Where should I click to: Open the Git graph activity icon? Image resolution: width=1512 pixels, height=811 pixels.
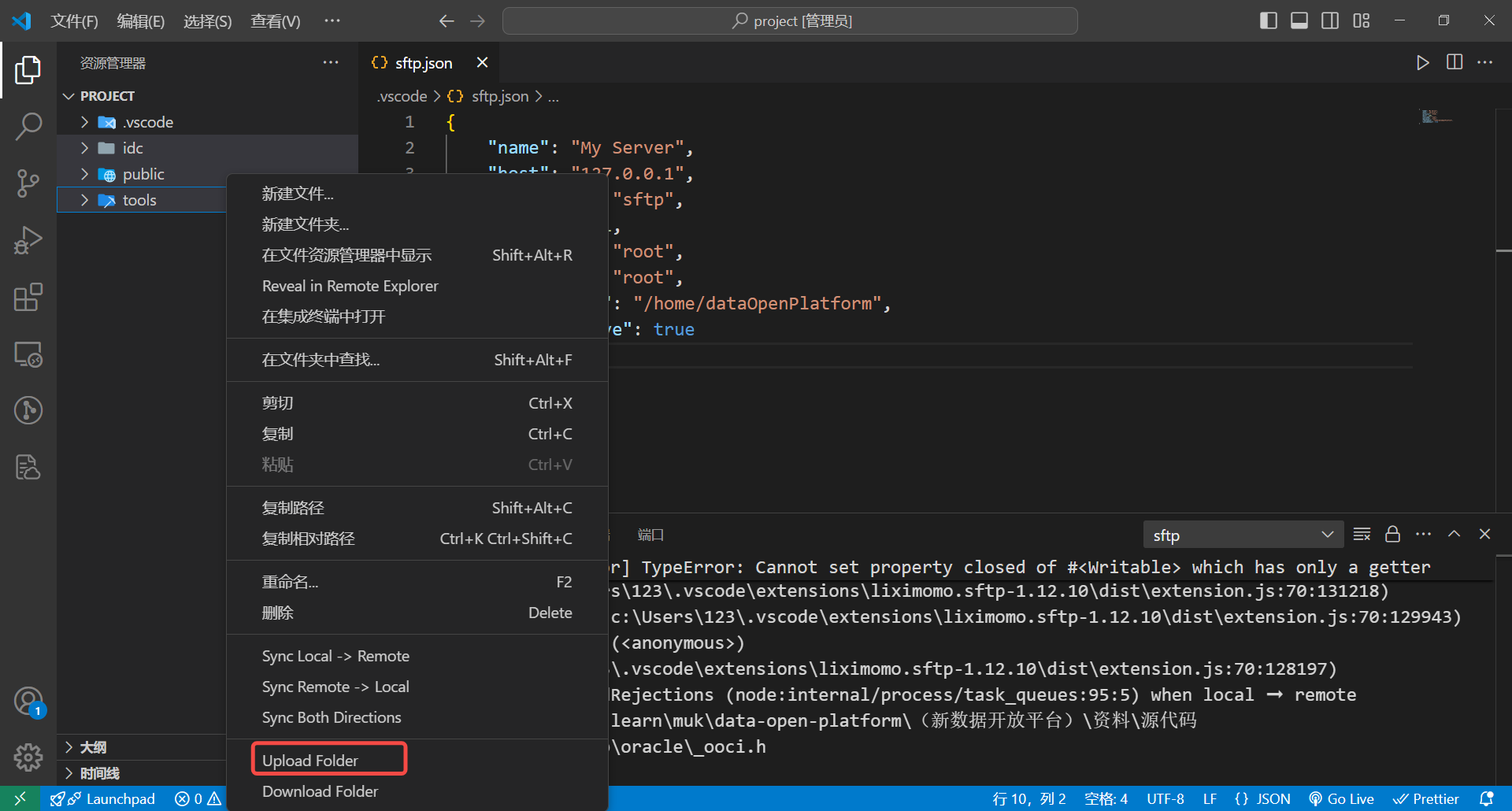tap(28, 410)
